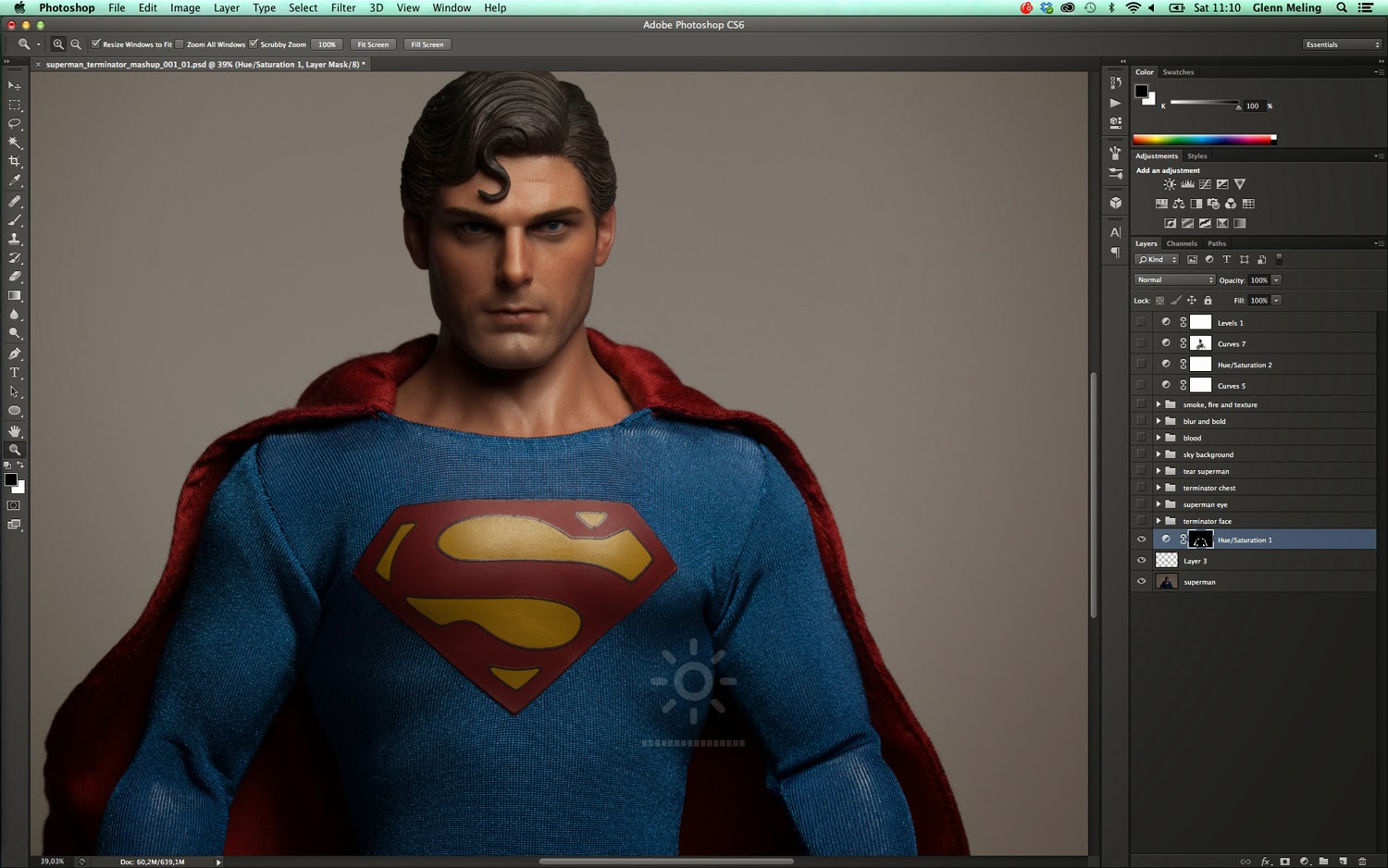Screen dimensions: 1388x868
Task: Toggle Resize Windows to Fit checkbox
Action: pyautogui.click(x=95, y=43)
